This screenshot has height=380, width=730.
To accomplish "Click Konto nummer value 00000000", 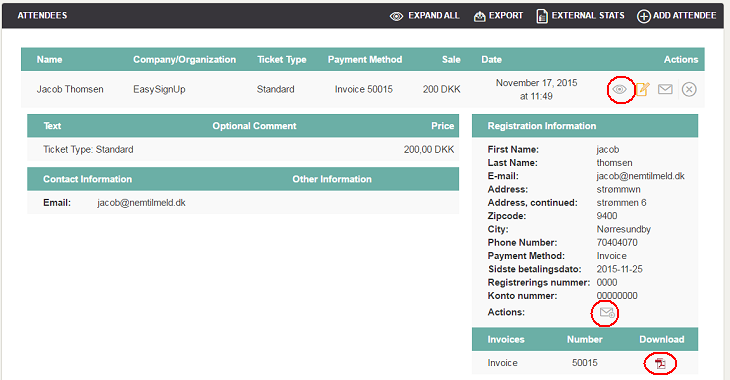I will pyautogui.click(x=617, y=296).
